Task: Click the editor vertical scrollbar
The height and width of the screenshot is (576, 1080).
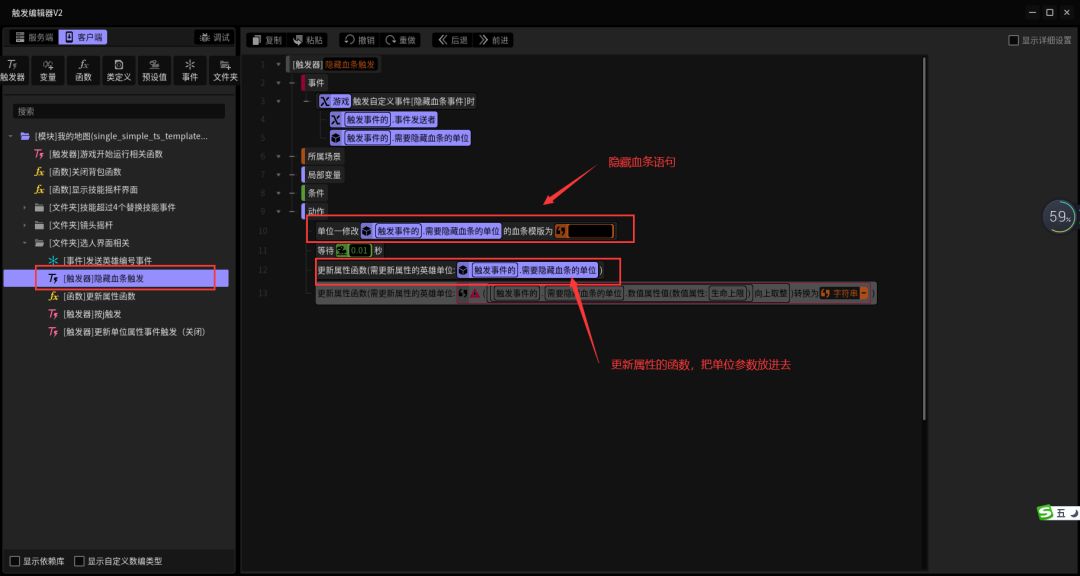Action: pos(924,239)
